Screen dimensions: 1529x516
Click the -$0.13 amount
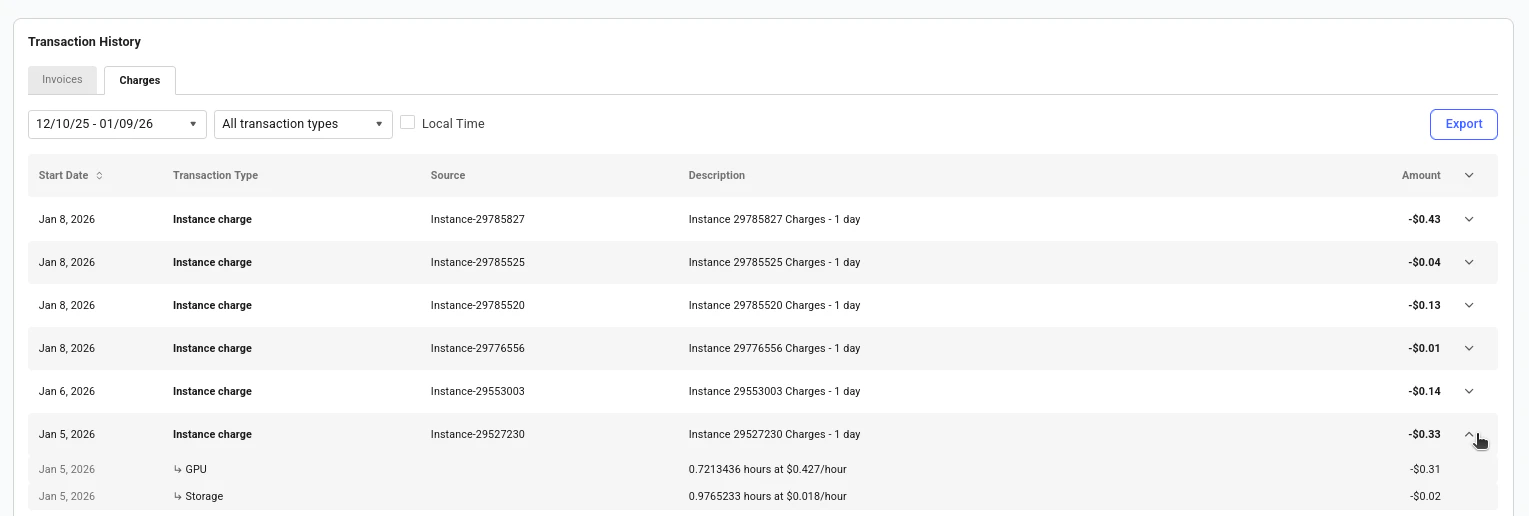(1424, 305)
